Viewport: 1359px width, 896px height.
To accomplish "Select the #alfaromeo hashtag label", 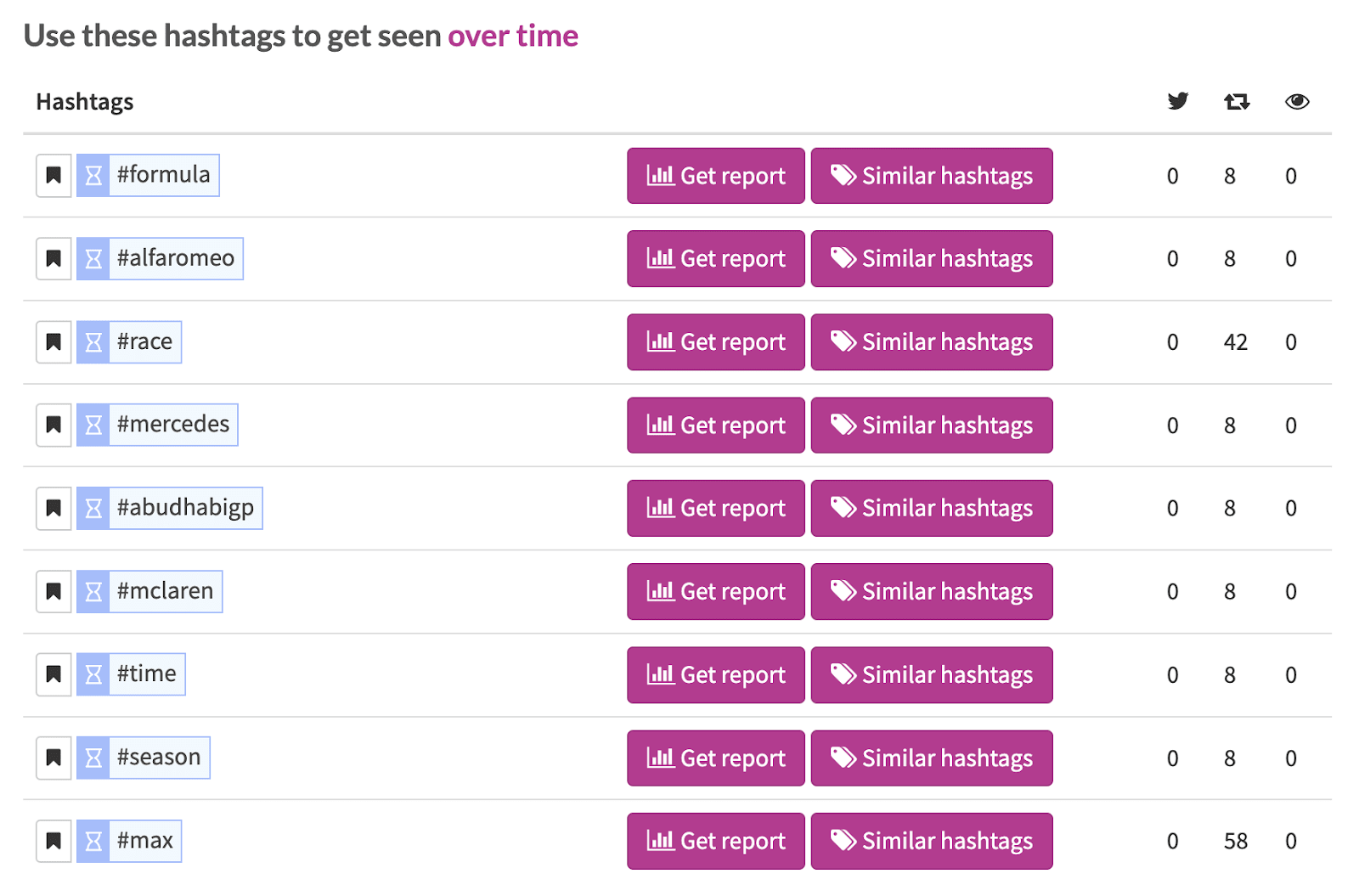I will pyautogui.click(x=176, y=258).
